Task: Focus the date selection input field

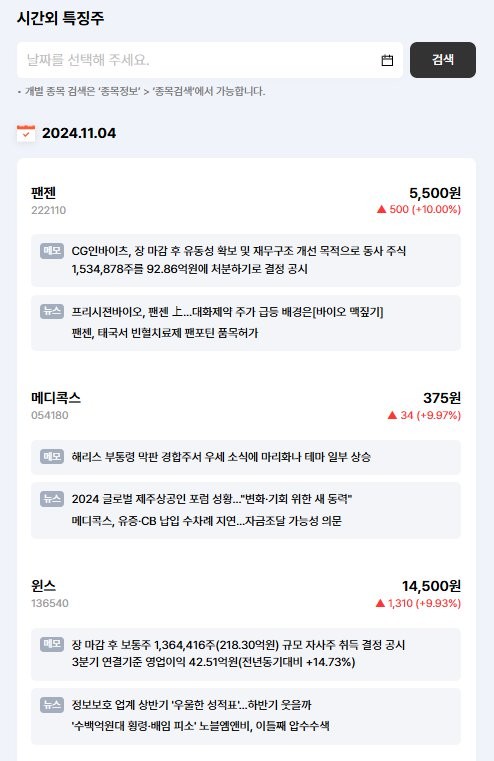Action: pyautogui.click(x=210, y=60)
